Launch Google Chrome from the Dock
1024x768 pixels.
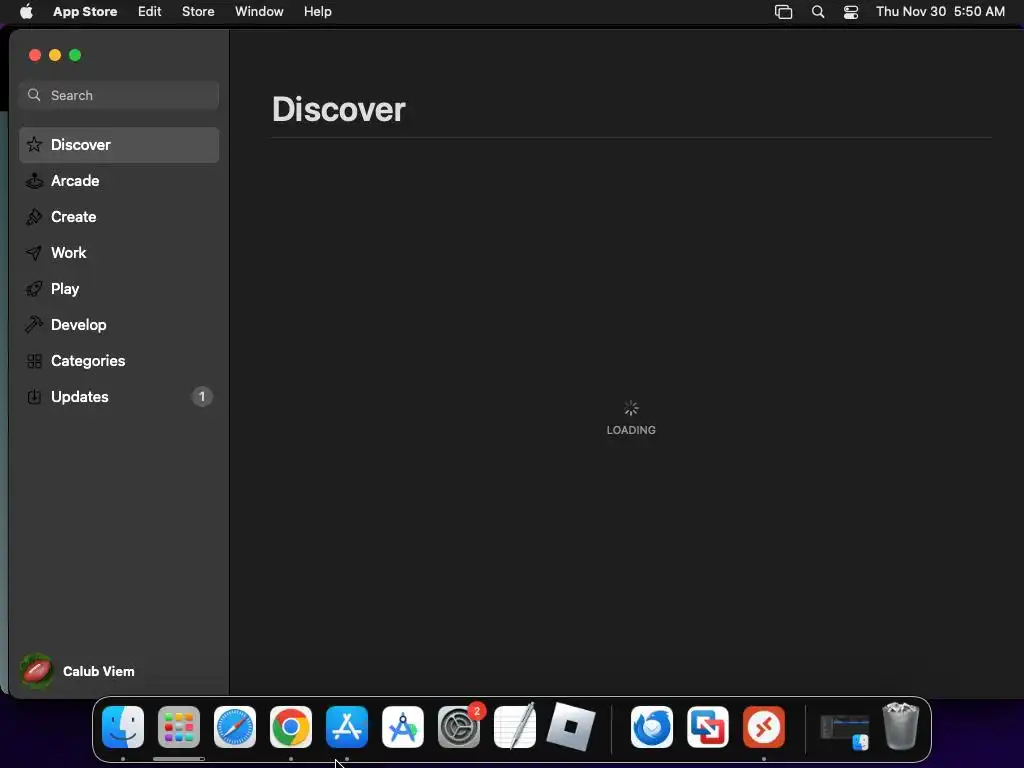pos(291,727)
